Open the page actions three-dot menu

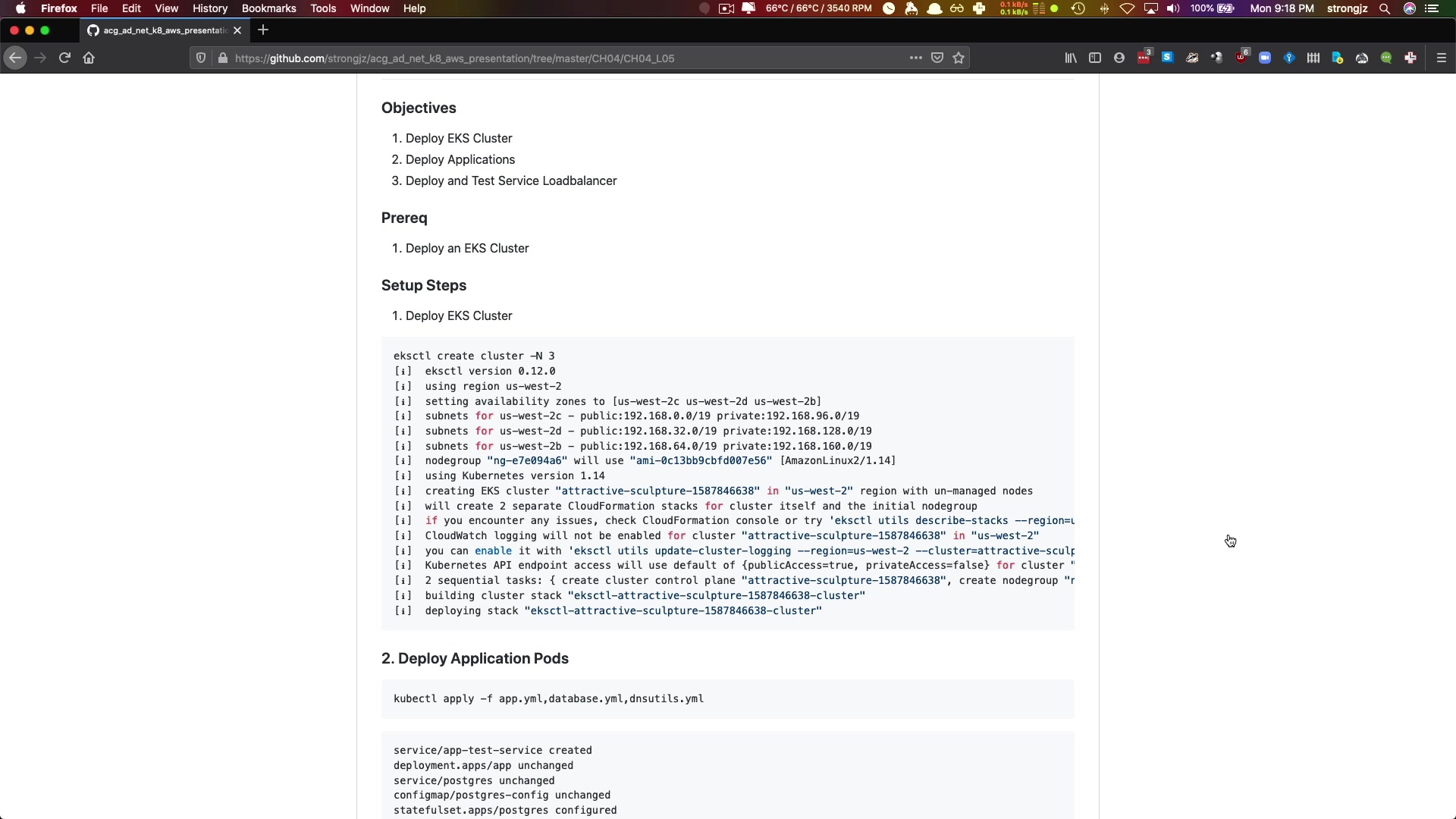pos(915,58)
